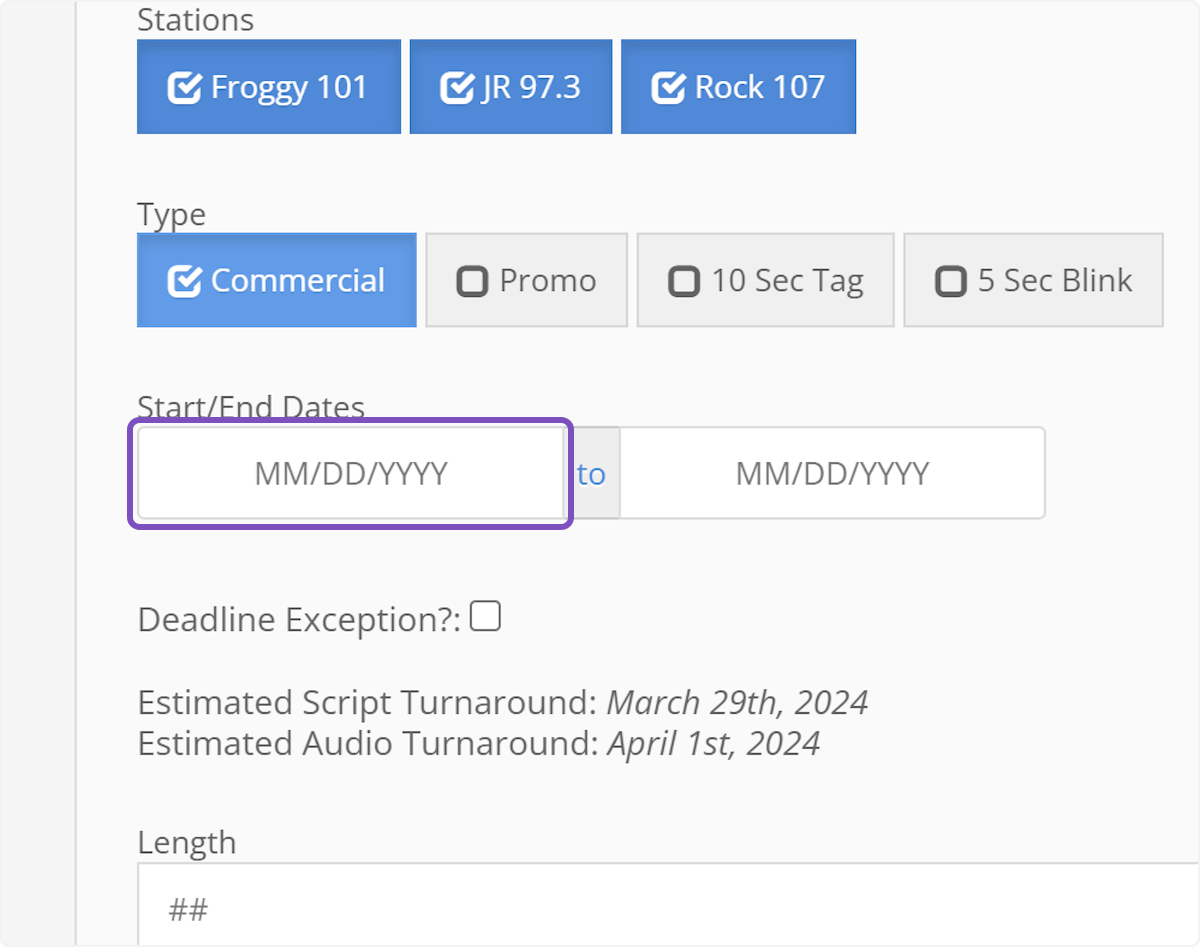Click the Estimated Audio Turnaround date text

click(x=713, y=744)
